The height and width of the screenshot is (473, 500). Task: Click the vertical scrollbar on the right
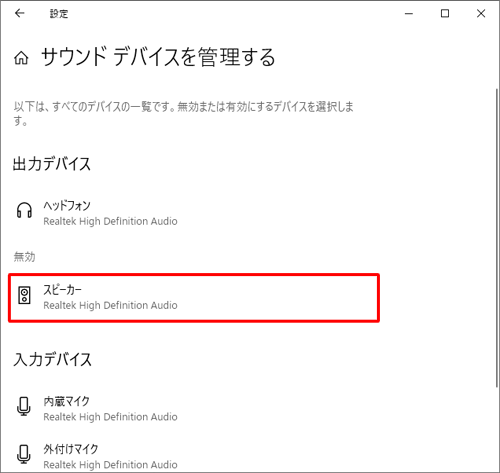point(497,238)
